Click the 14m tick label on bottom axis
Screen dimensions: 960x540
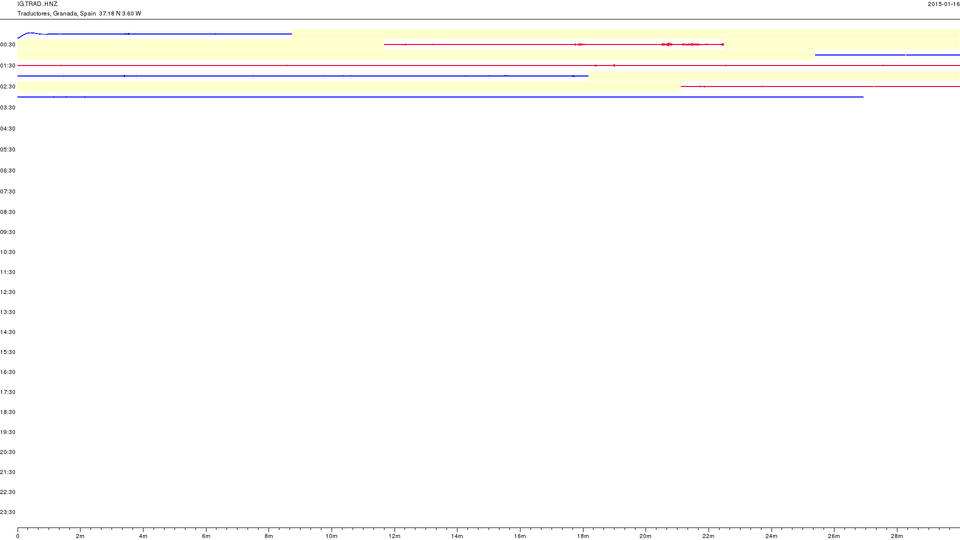457,536
